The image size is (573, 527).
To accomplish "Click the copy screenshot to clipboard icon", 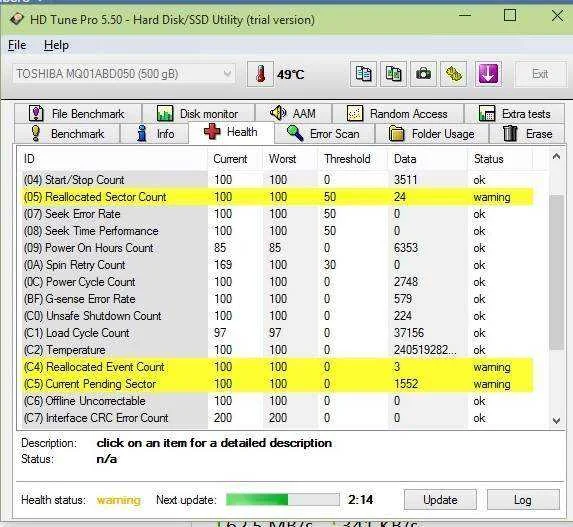I will point(393,74).
